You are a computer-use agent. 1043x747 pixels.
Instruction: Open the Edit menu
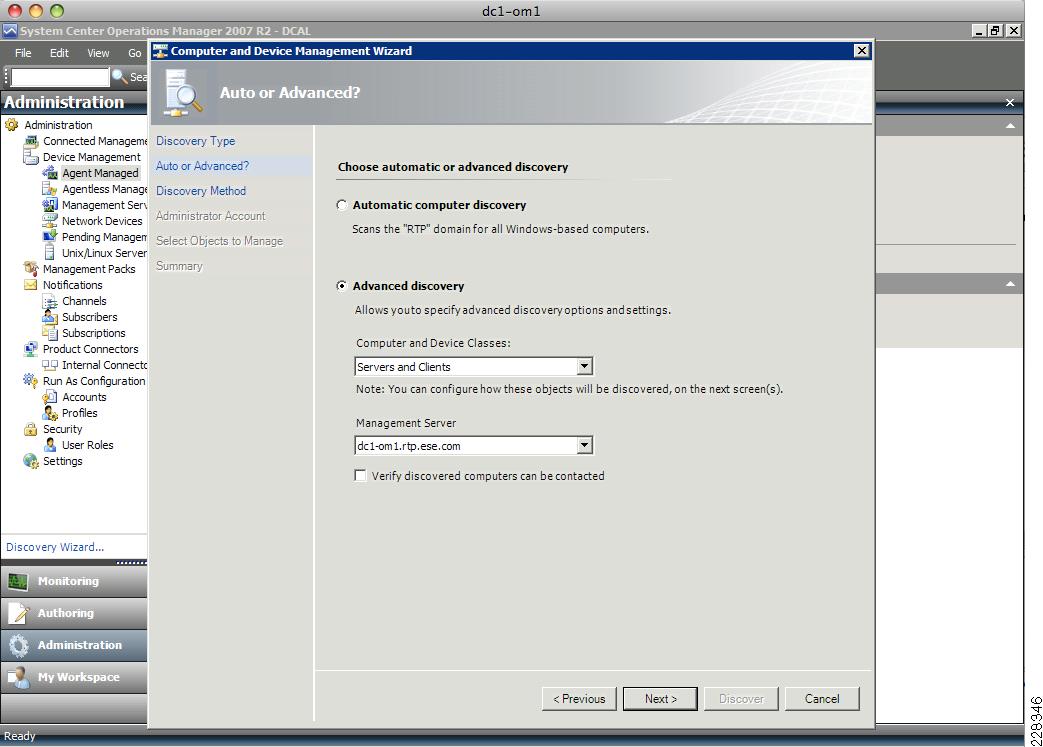(59, 53)
